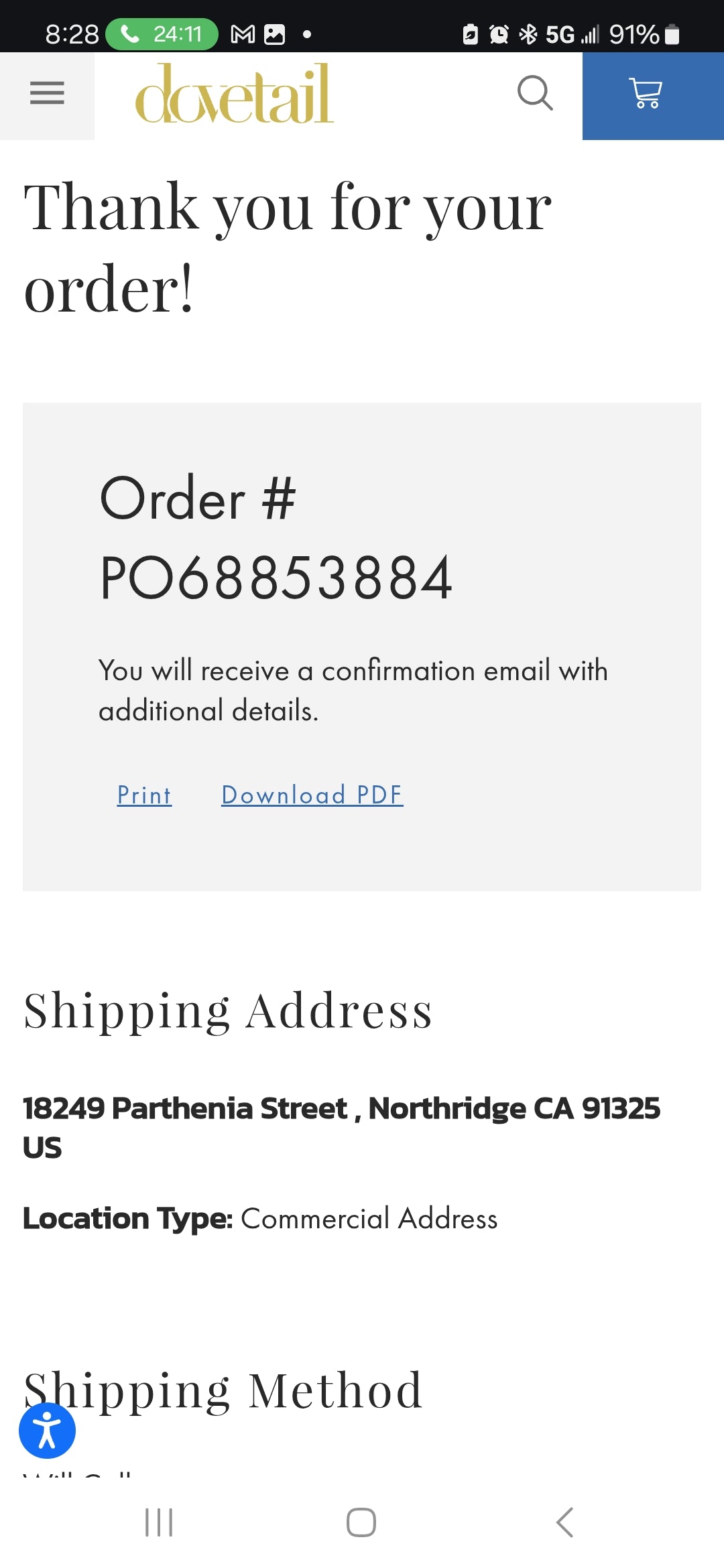
Task: Open the accessibility options button
Action: tap(47, 1430)
